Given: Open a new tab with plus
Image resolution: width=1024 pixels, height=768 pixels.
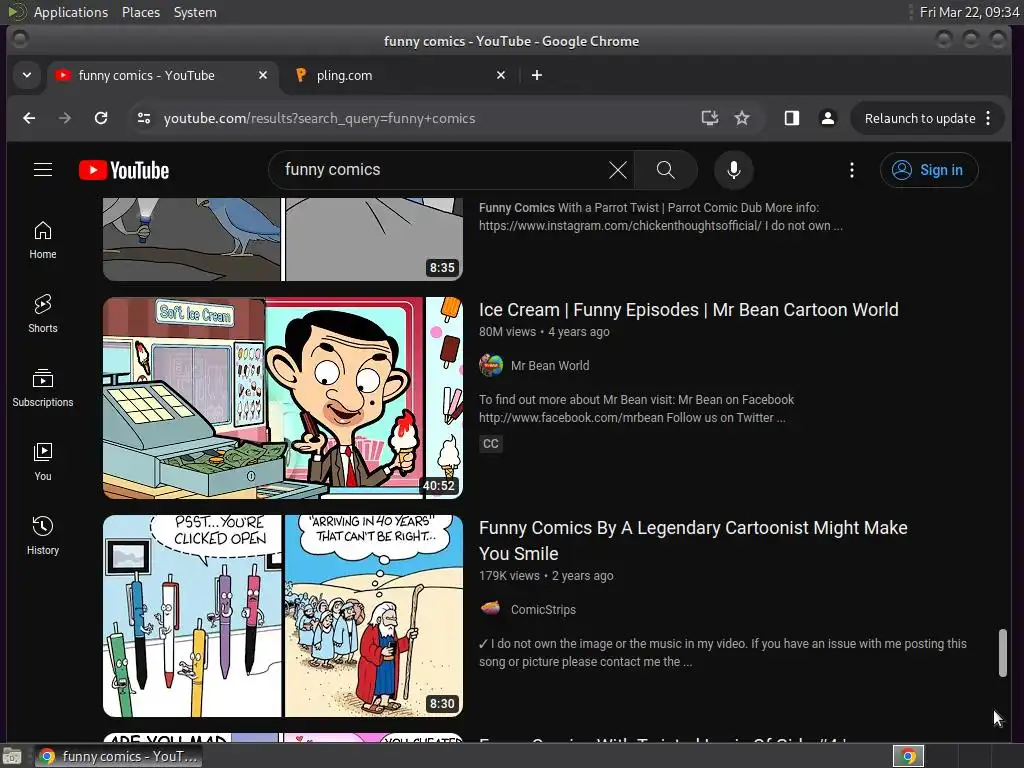Looking at the screenshot, I should tap(537, 75).
